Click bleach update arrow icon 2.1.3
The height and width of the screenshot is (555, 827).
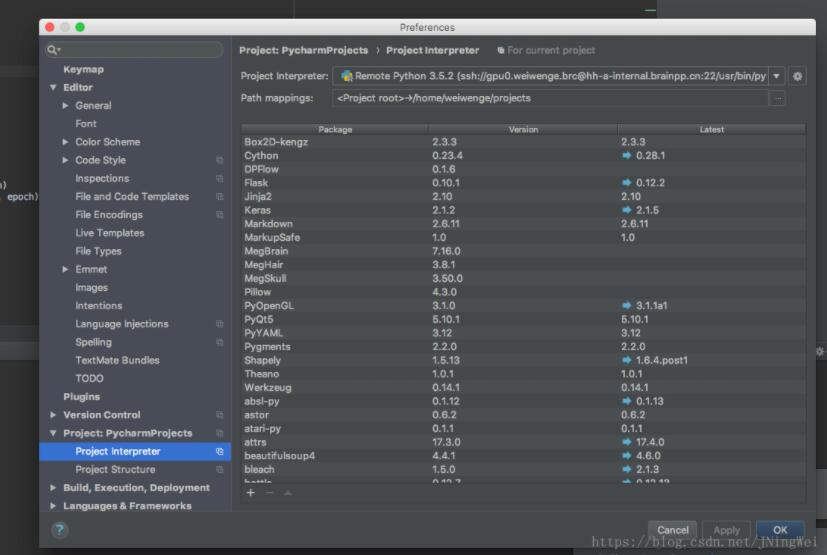627,470
